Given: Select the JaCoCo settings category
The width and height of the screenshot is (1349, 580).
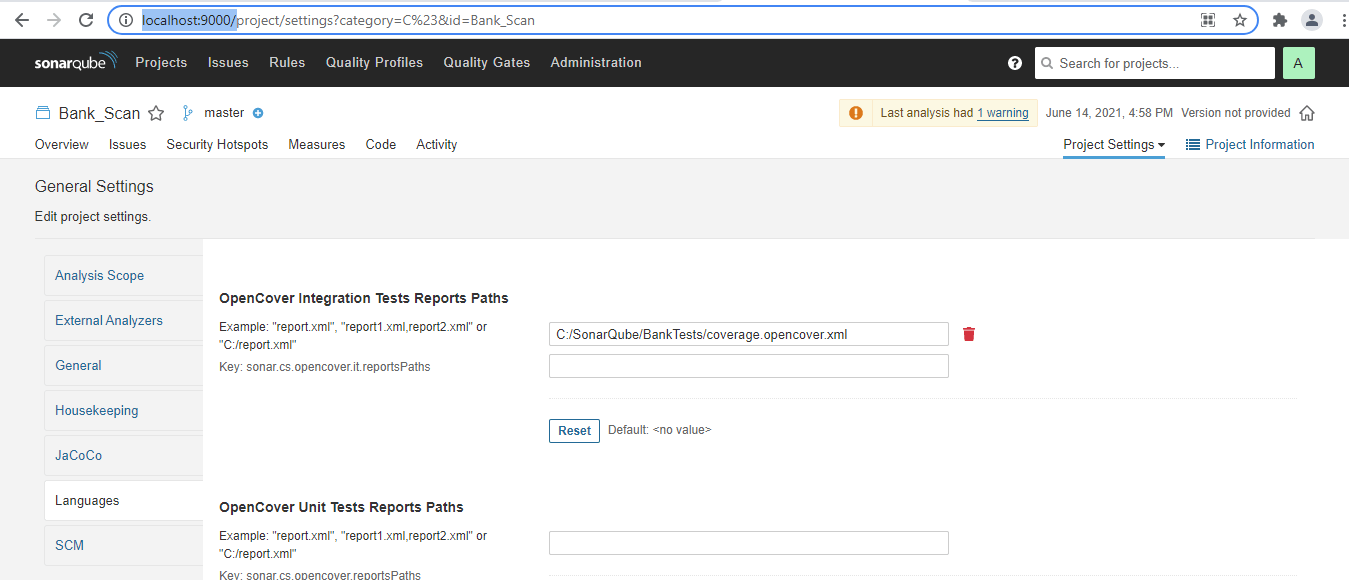Looking at the screenshot, I should (x=78, y=455).
